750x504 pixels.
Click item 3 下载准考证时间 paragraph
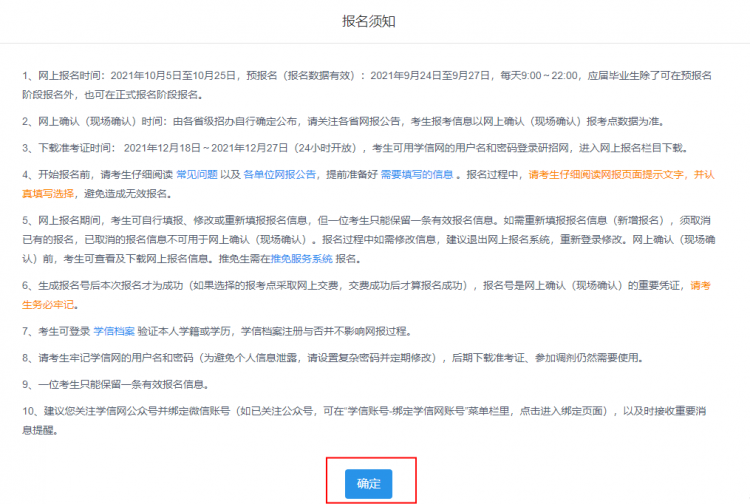355,148
